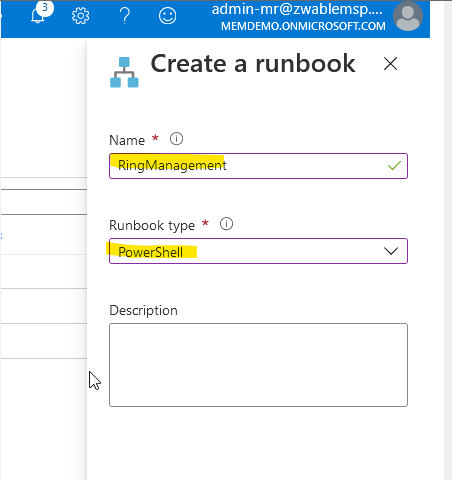Select the MEMDEMO.ONMICROSOFT.COM directory label
This screenshot has width=452, height=480.
tap(303, 26)
